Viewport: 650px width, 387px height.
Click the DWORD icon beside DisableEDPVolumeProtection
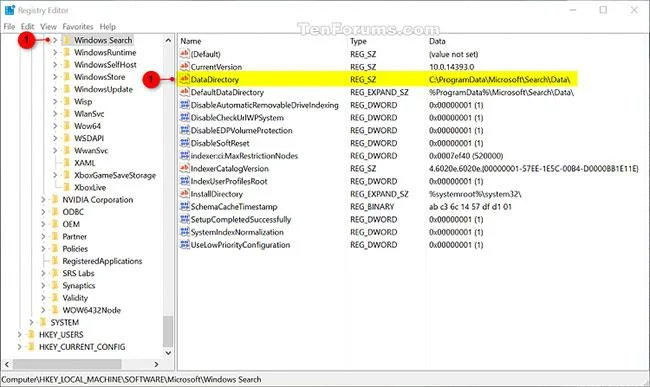pyautogui.click(x=185, y=130)
